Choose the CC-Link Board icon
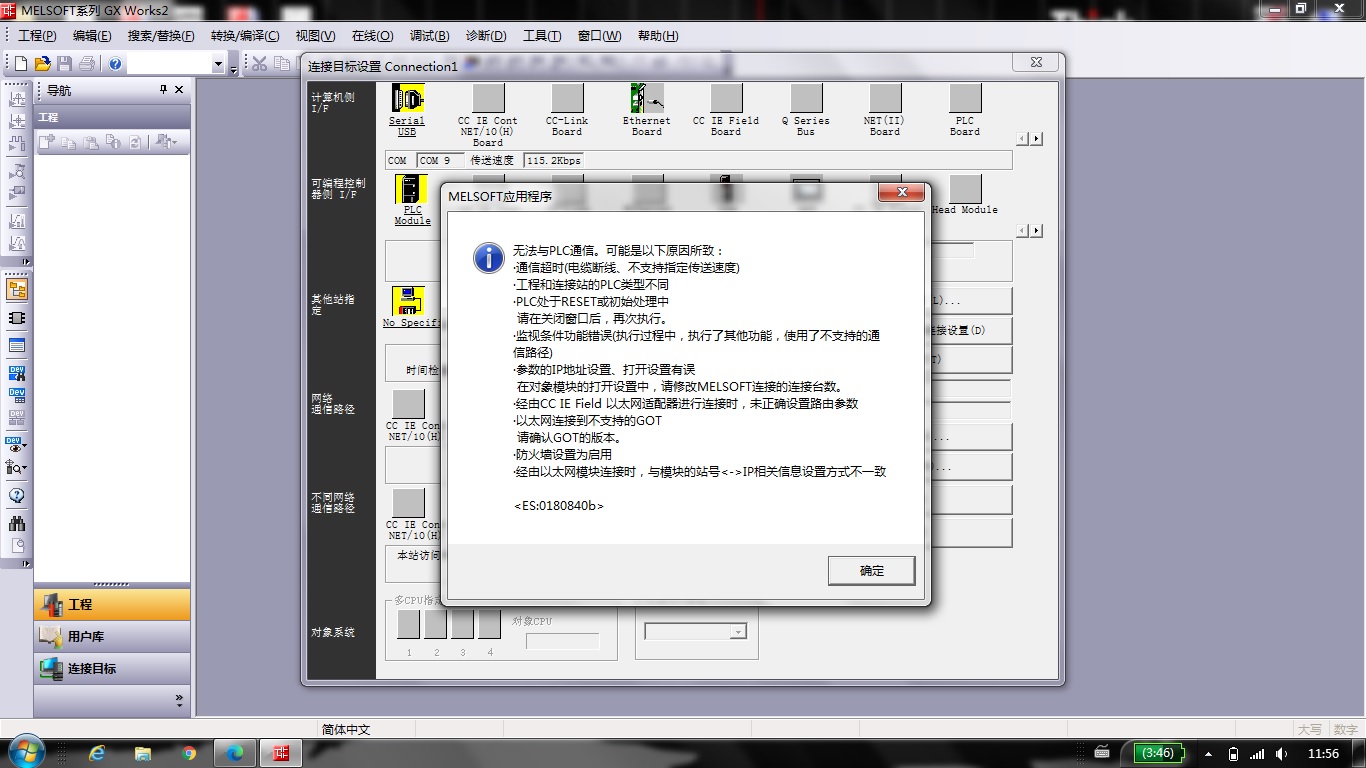 tap(567, 99)
